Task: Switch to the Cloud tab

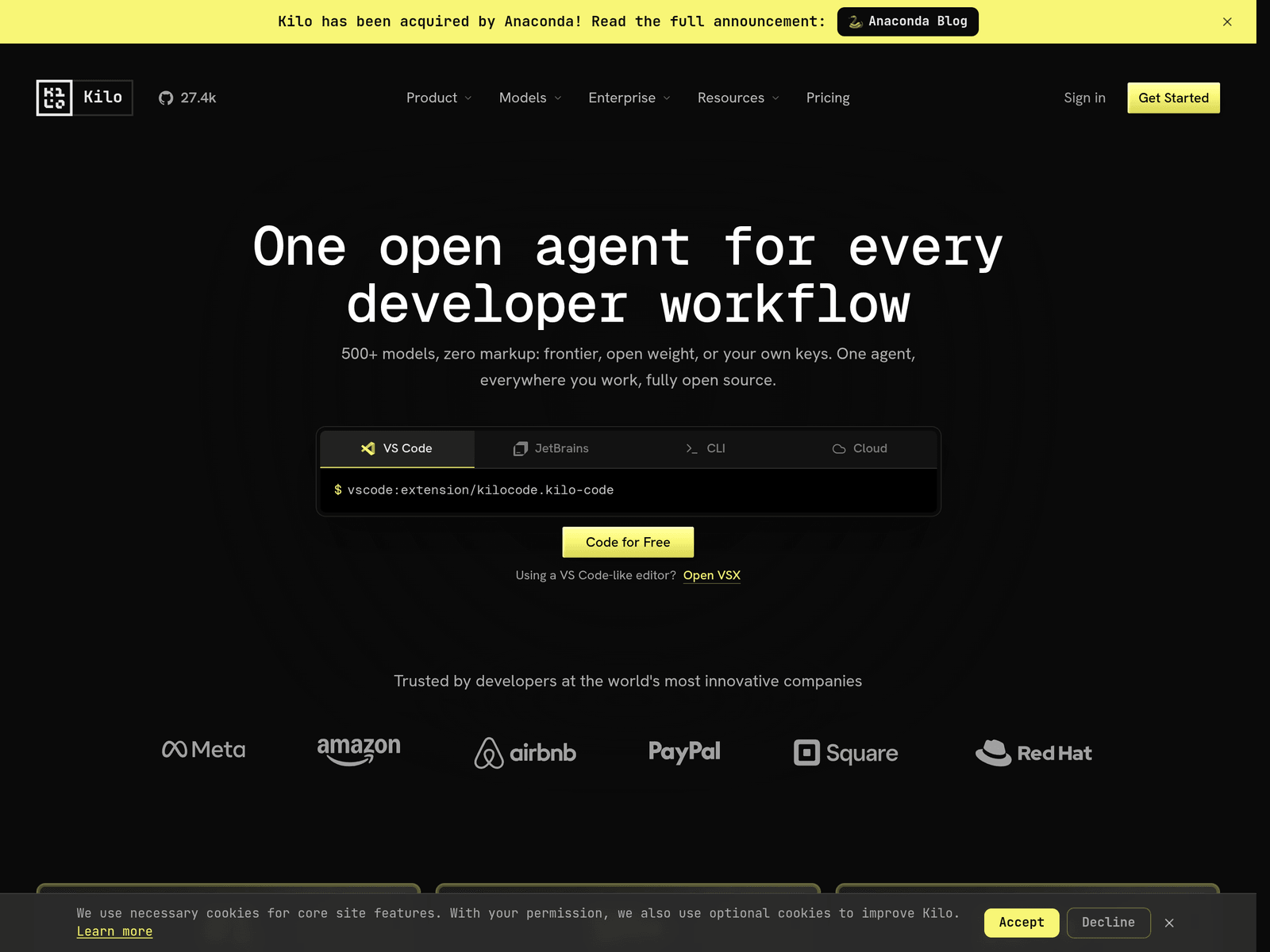Action: (860, 448)
